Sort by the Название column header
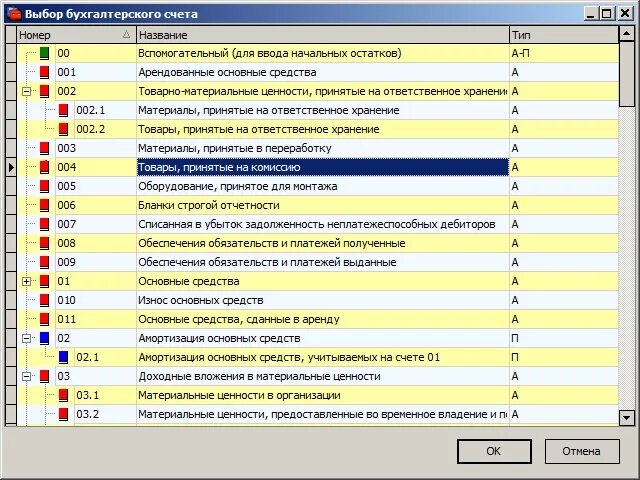Image resolution: width=640 pixels, height=480 pixels. 322,35
